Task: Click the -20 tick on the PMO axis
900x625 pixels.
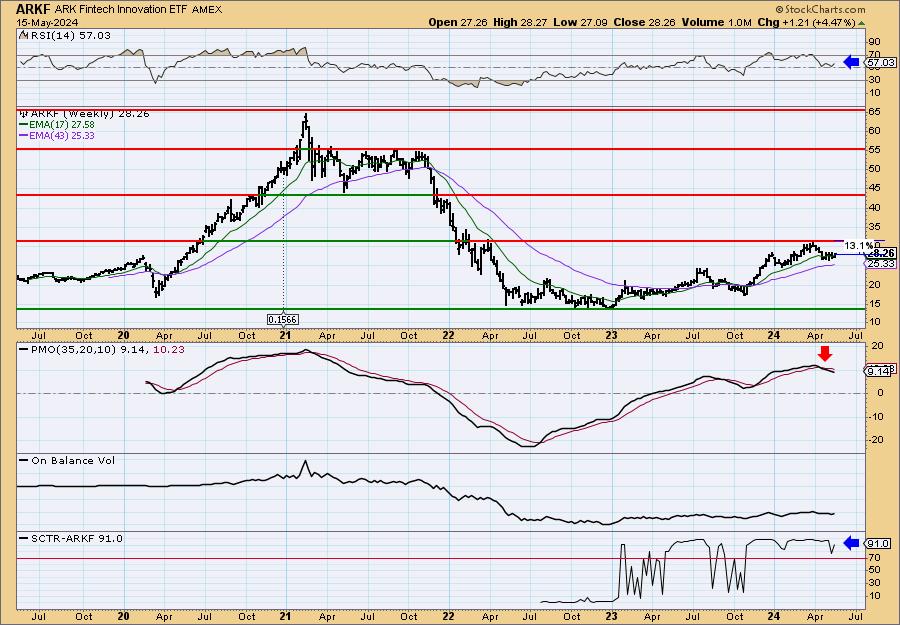Action: coord(875,440)
